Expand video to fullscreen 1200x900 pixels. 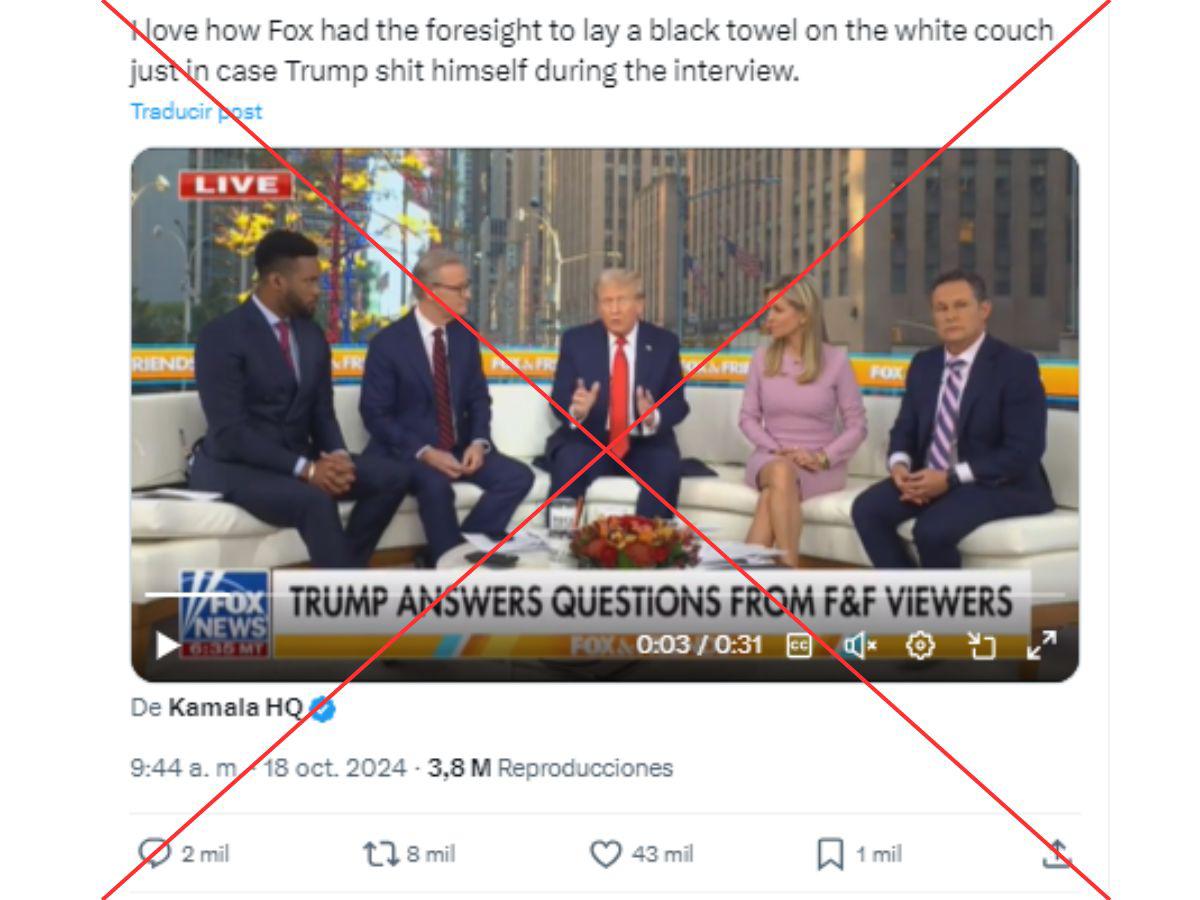[1042, 646]
